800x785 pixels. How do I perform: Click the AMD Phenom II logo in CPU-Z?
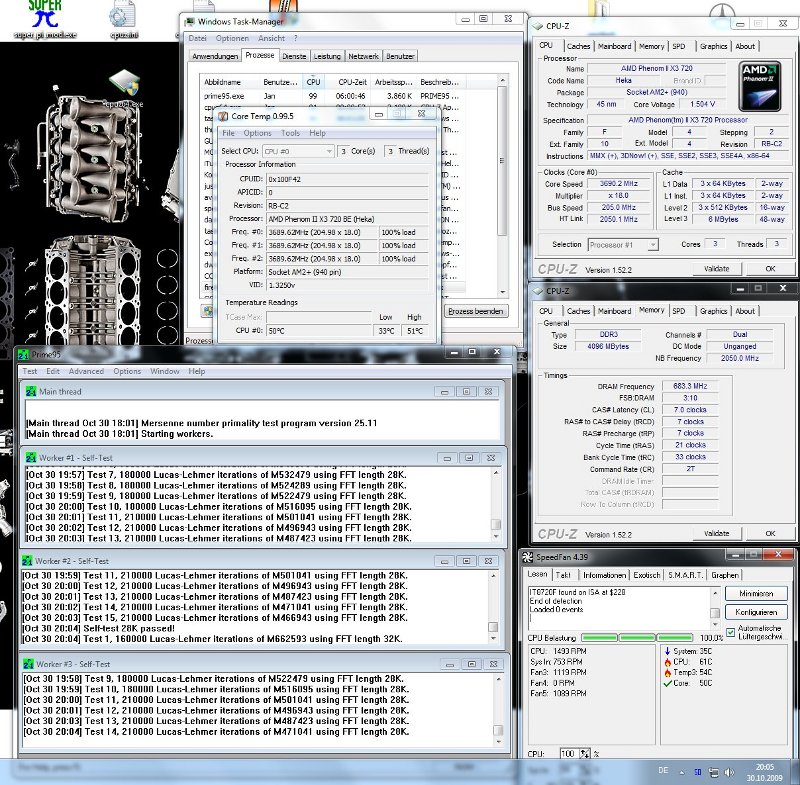coord(760,86)
